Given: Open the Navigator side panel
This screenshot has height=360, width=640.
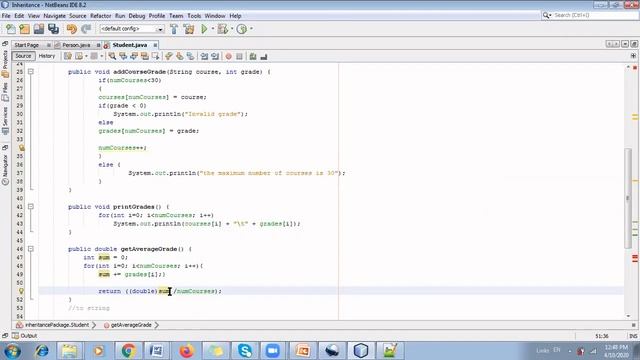Looking at the screenshot, I should pyautogui.click(x=5, y=169).
